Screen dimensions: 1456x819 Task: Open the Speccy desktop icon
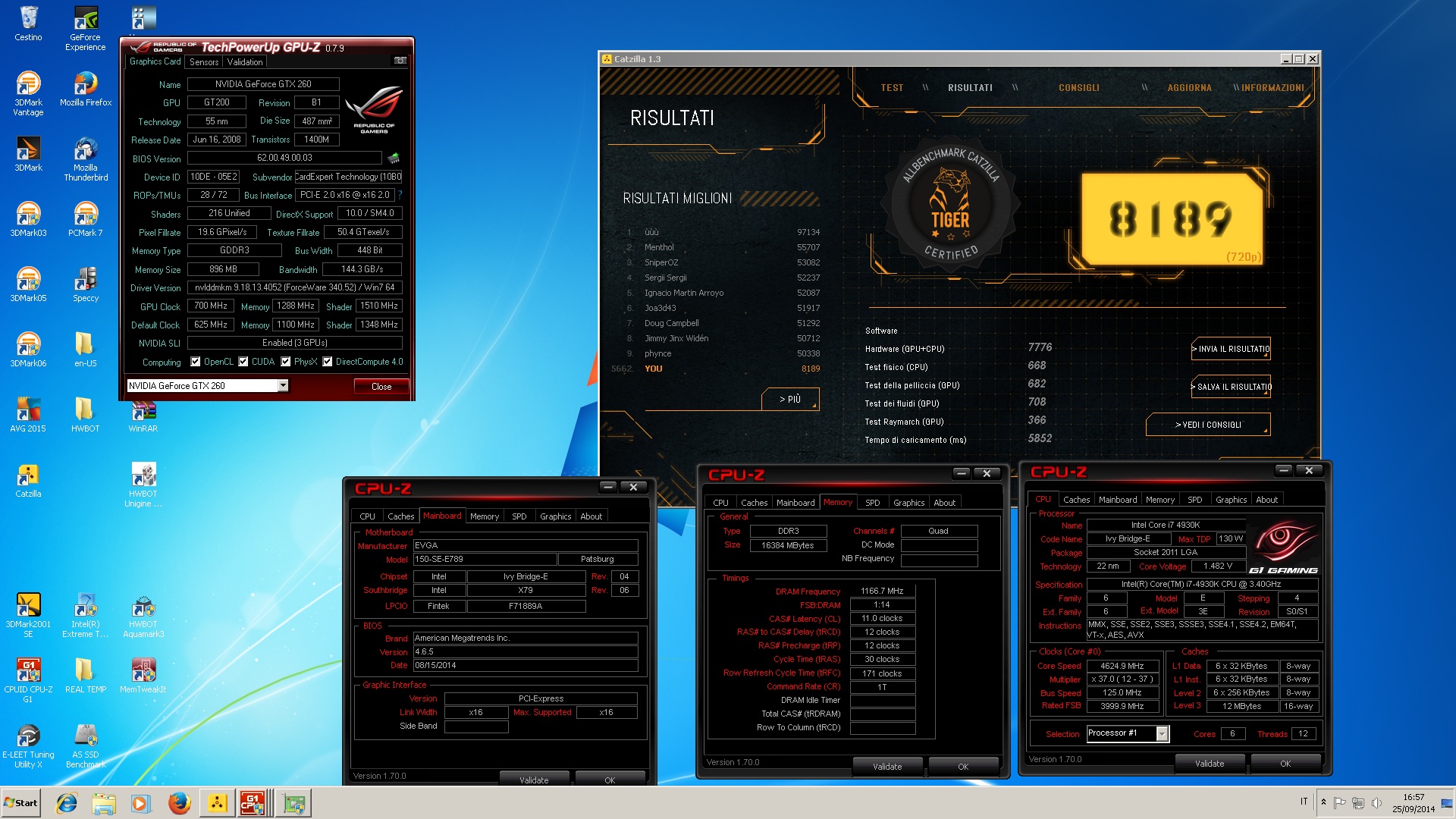pos(86,284)
